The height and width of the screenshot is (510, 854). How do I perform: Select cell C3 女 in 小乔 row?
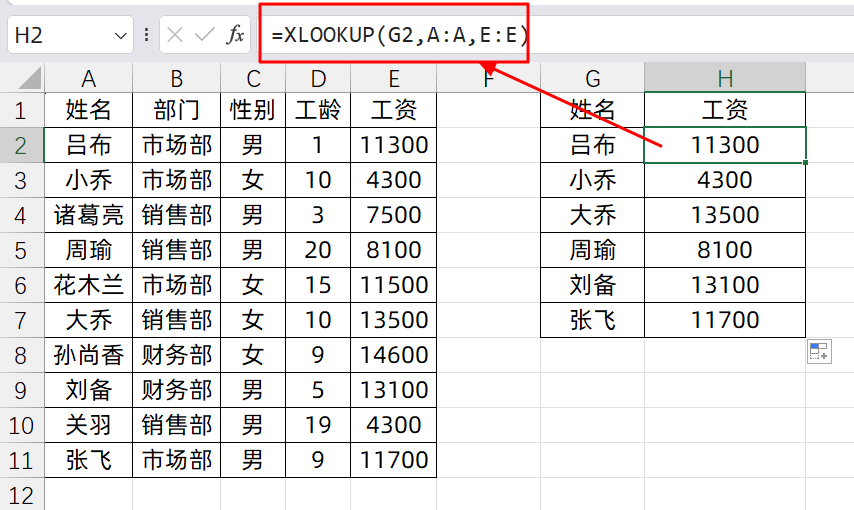(253, 180)
